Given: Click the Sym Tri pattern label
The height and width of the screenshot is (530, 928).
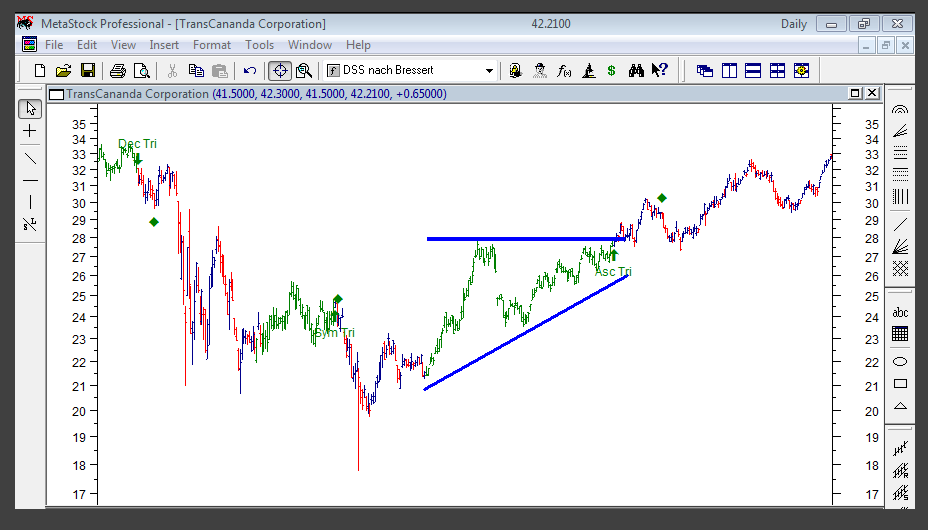Looking at the screenshot, I should coord(334,333).
